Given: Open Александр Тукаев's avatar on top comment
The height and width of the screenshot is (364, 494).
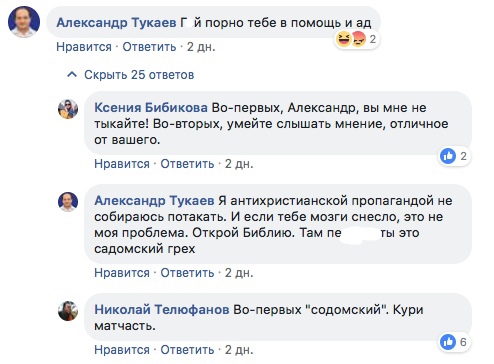Looking at the screenshot, I should coord(24,22).
